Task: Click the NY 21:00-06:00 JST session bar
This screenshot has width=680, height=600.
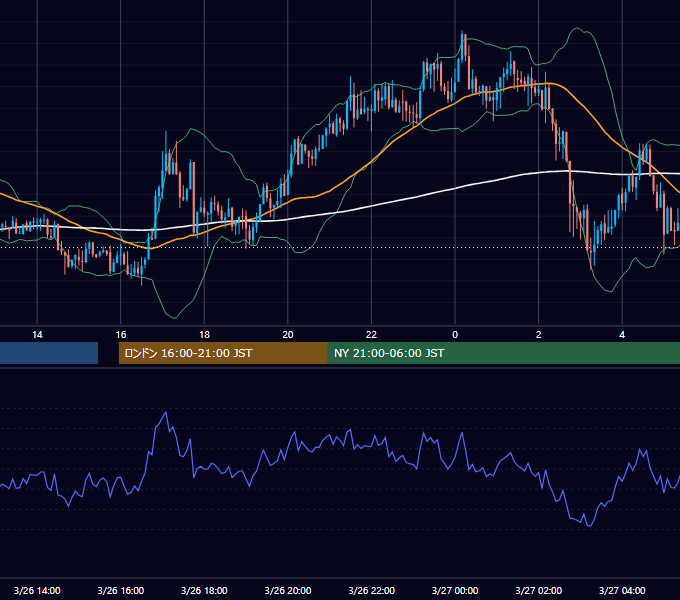Action: (503, 353)
